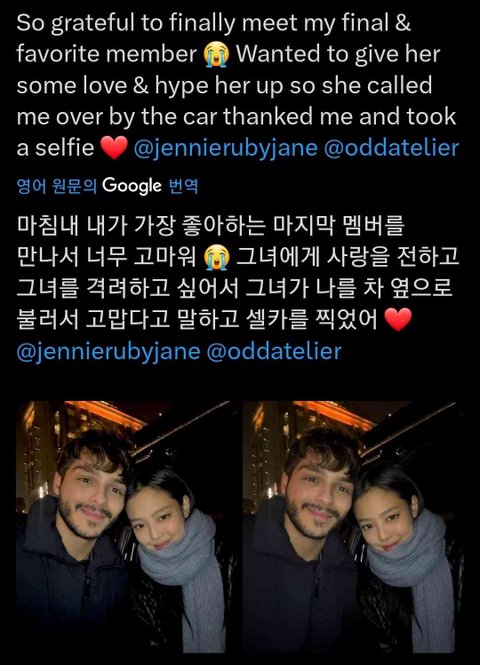The image size is (480, 665).
Task: Click the 영어 원문의 translation source label
Action: pyautogui.click(x=57, y=186)
